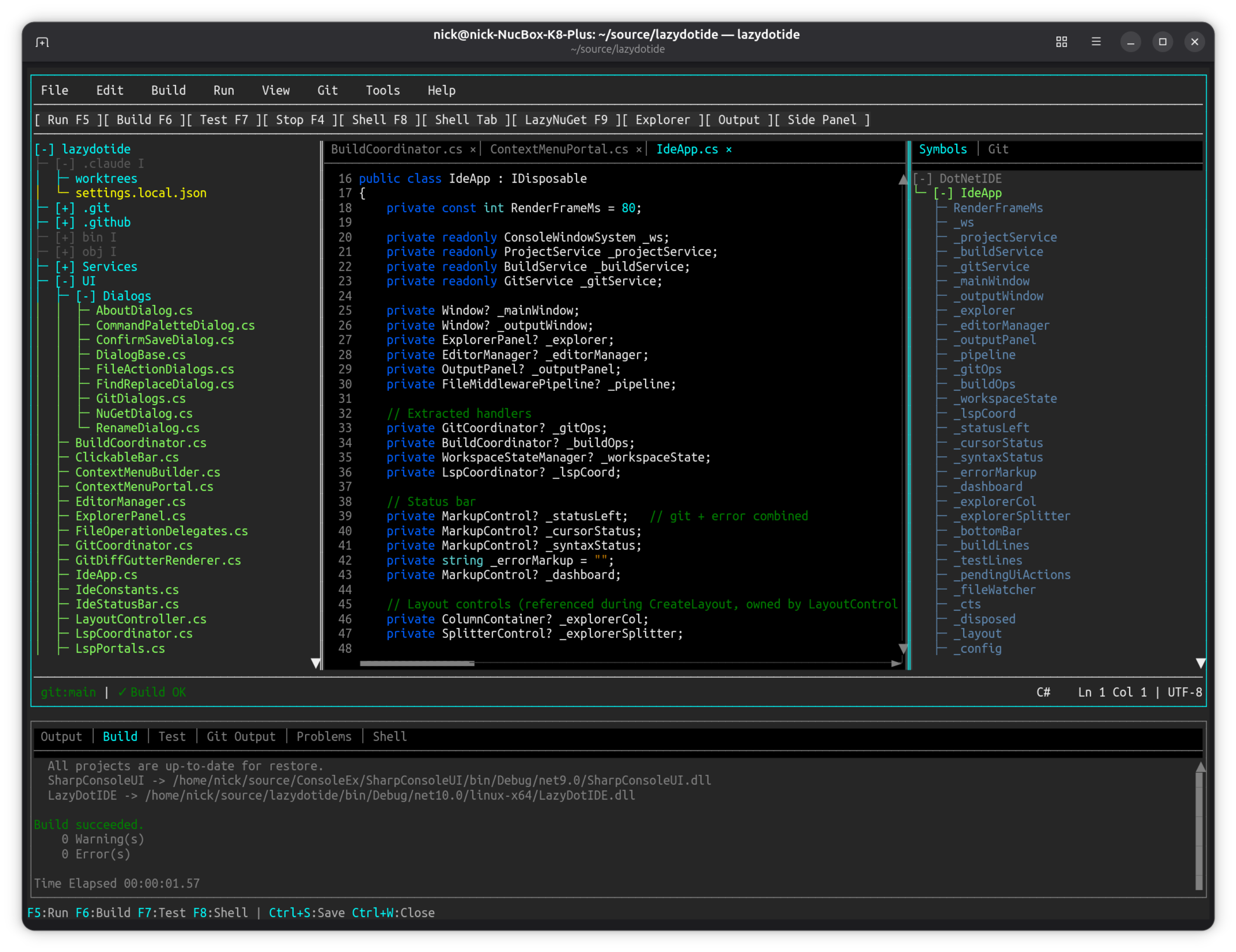
Task: Expand the Services folder
Action: (x=64, y=267)
